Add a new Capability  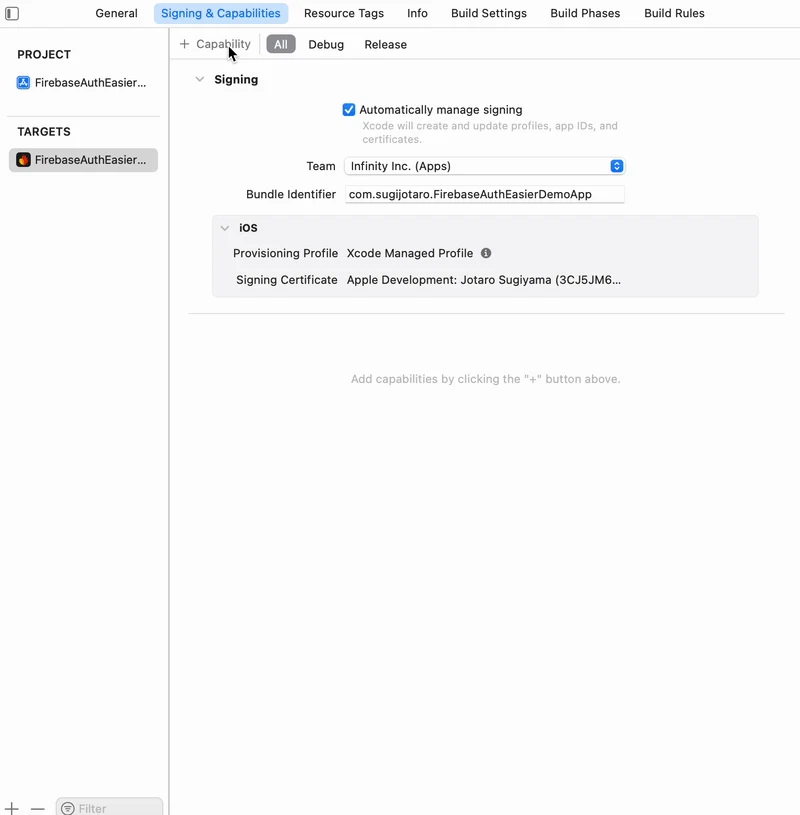point(215,44)
